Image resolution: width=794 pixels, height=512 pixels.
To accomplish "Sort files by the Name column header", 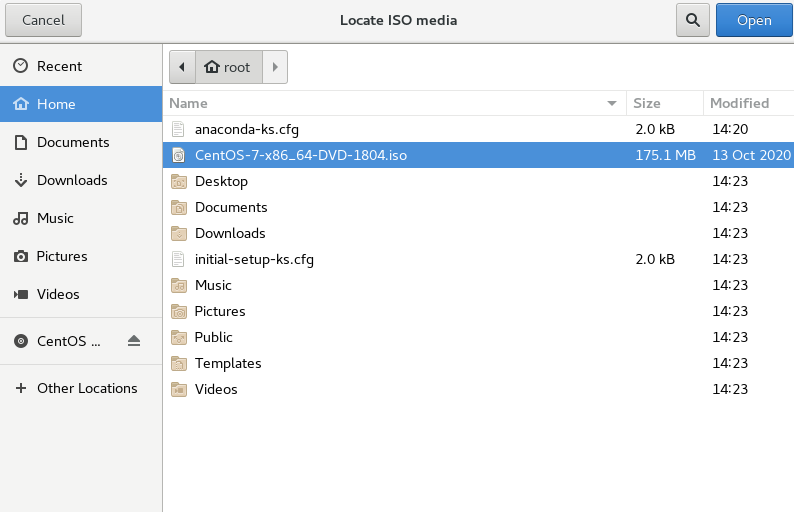I will pyautogui.click(x=394, y=103).
